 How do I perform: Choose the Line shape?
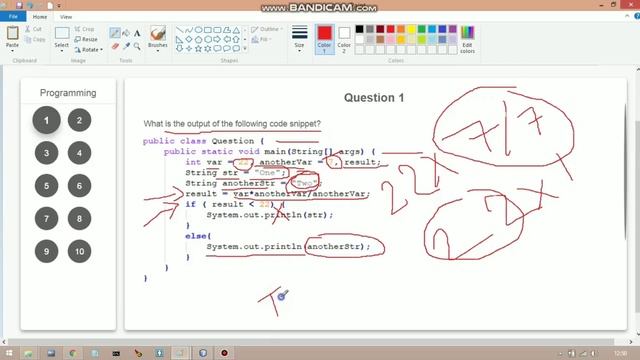179,30
